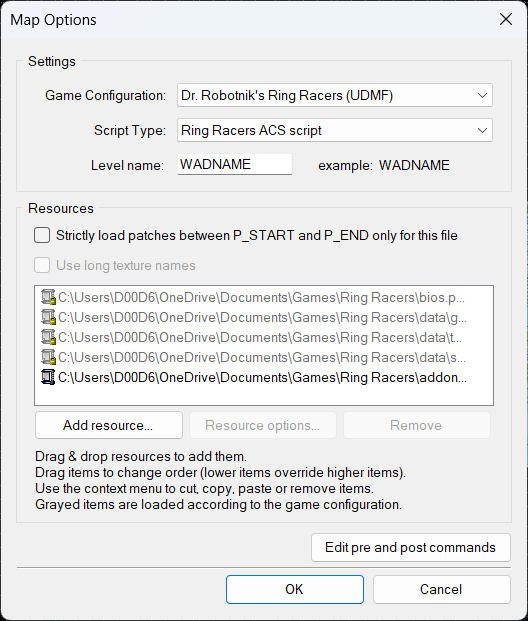Click the locked resource icon for data\g... entry

point(48,317)
